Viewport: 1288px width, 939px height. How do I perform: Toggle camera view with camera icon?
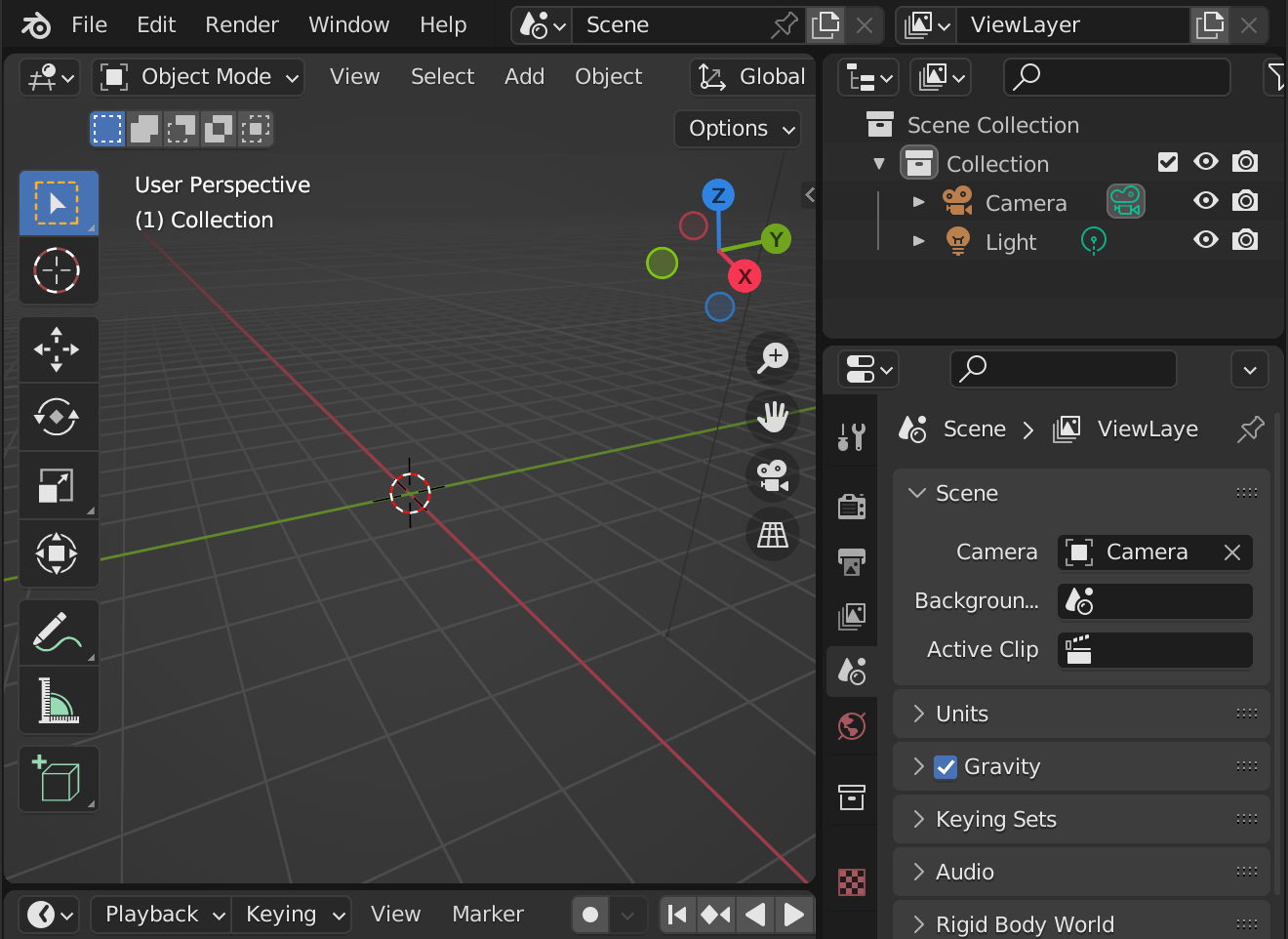(x=773, y=476)
